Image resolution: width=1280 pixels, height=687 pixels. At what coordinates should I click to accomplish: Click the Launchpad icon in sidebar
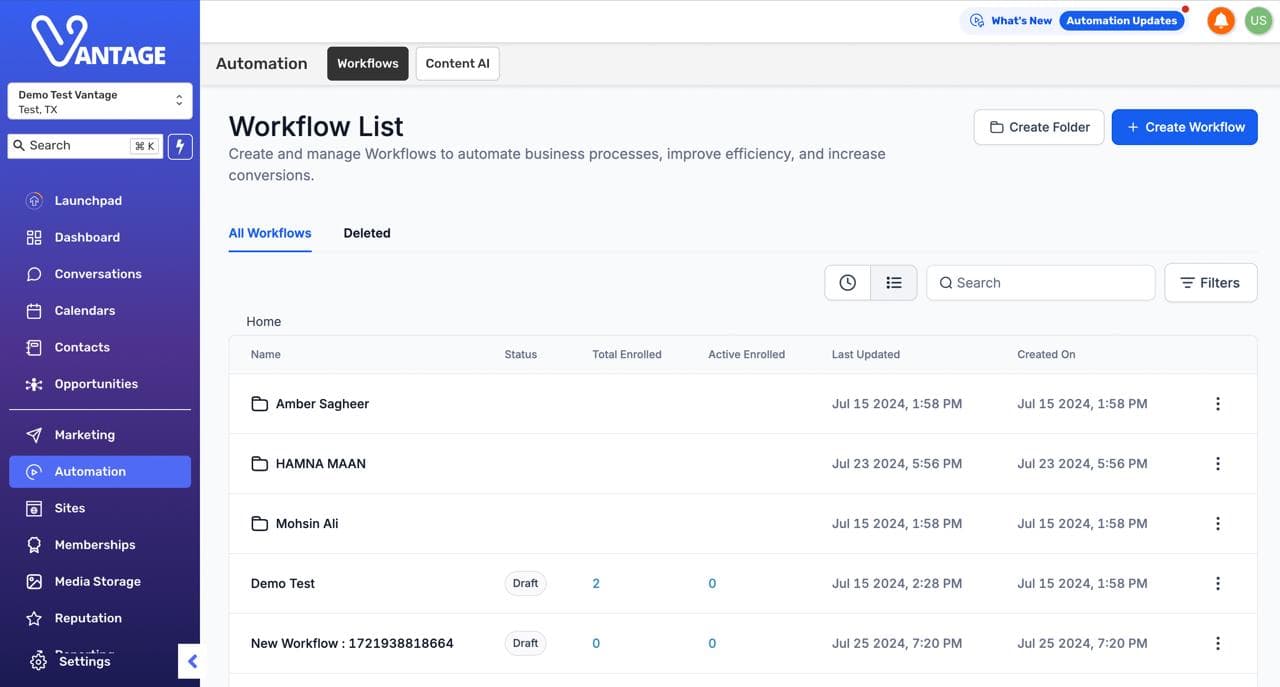click(34, 201)
